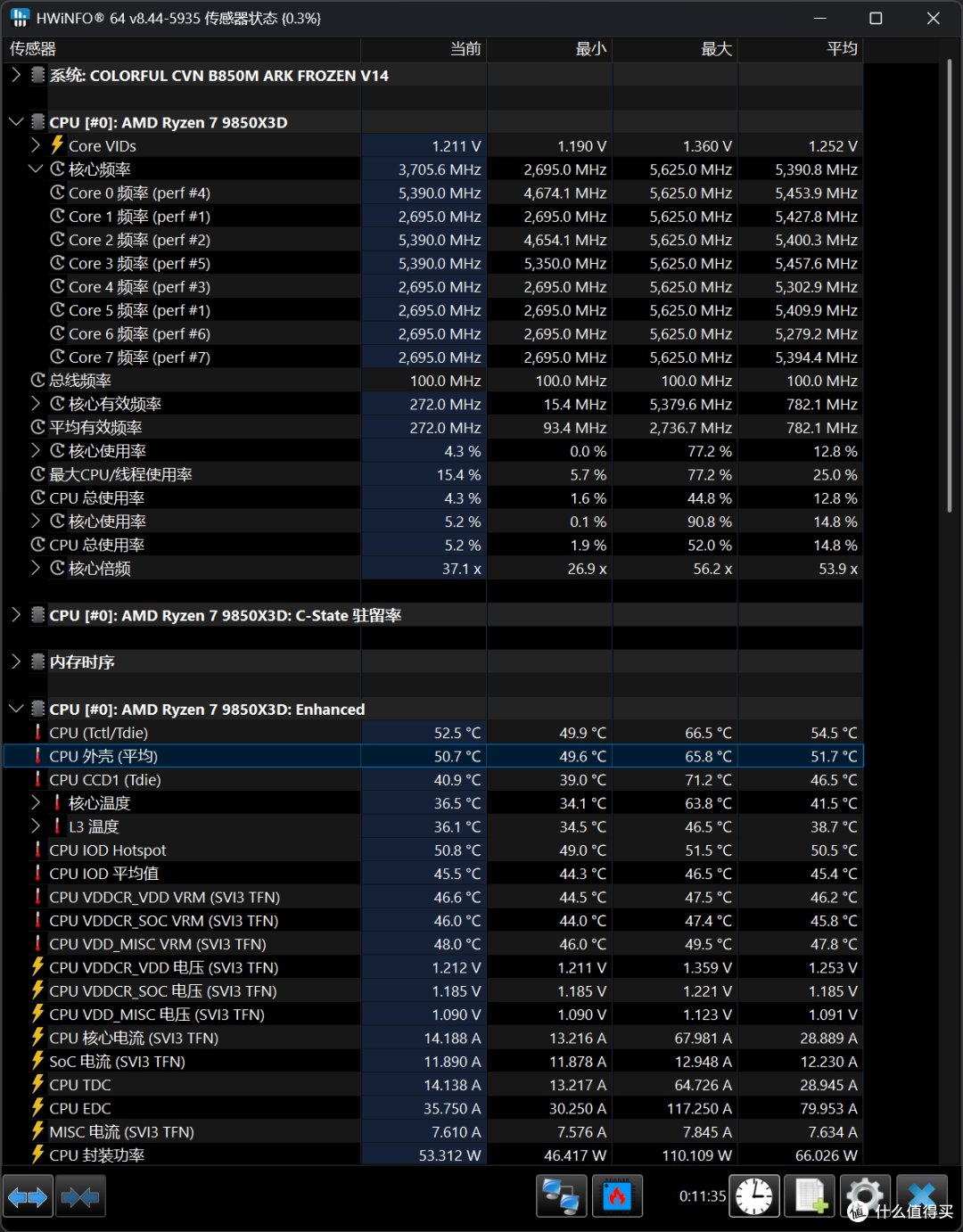Select the CPU VDDCR_VDD VRM (SVI3 TFN) row
Viewport: 963px width, 1232px height.
433,897
